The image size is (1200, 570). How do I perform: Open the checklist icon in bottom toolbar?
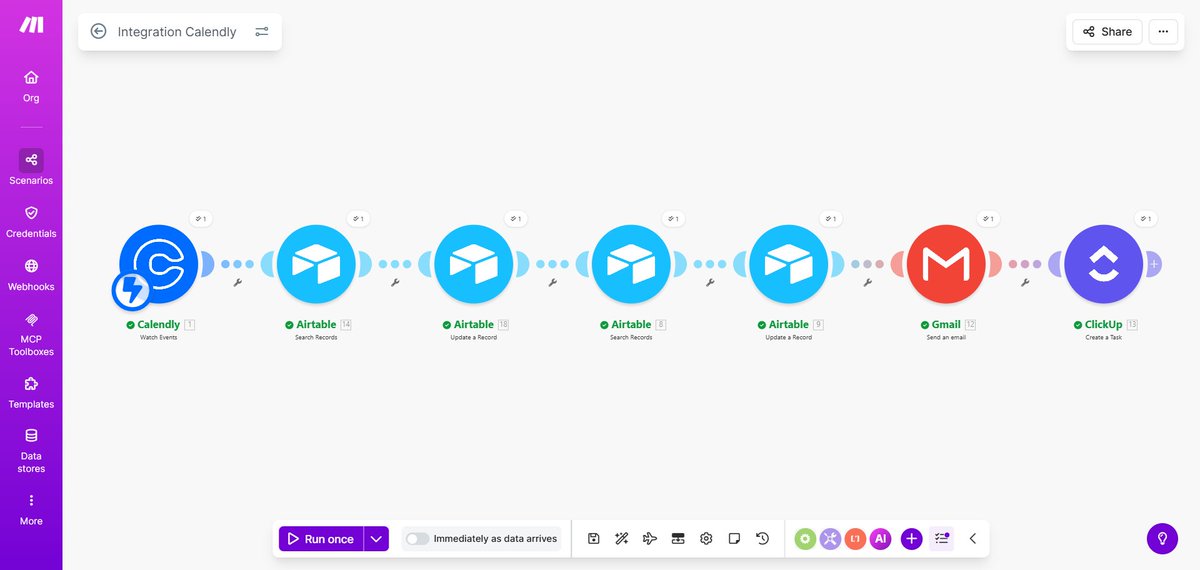coord(941,538)
